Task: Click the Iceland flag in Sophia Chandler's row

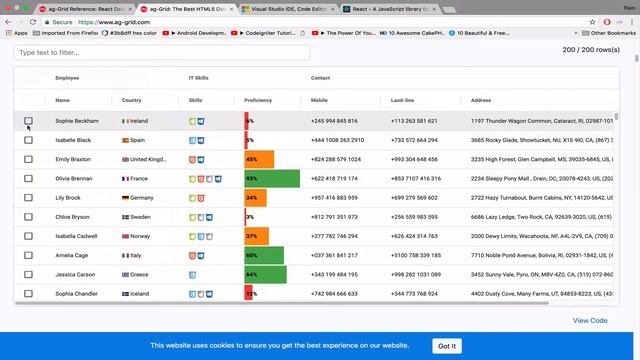Action: (125, 294)
